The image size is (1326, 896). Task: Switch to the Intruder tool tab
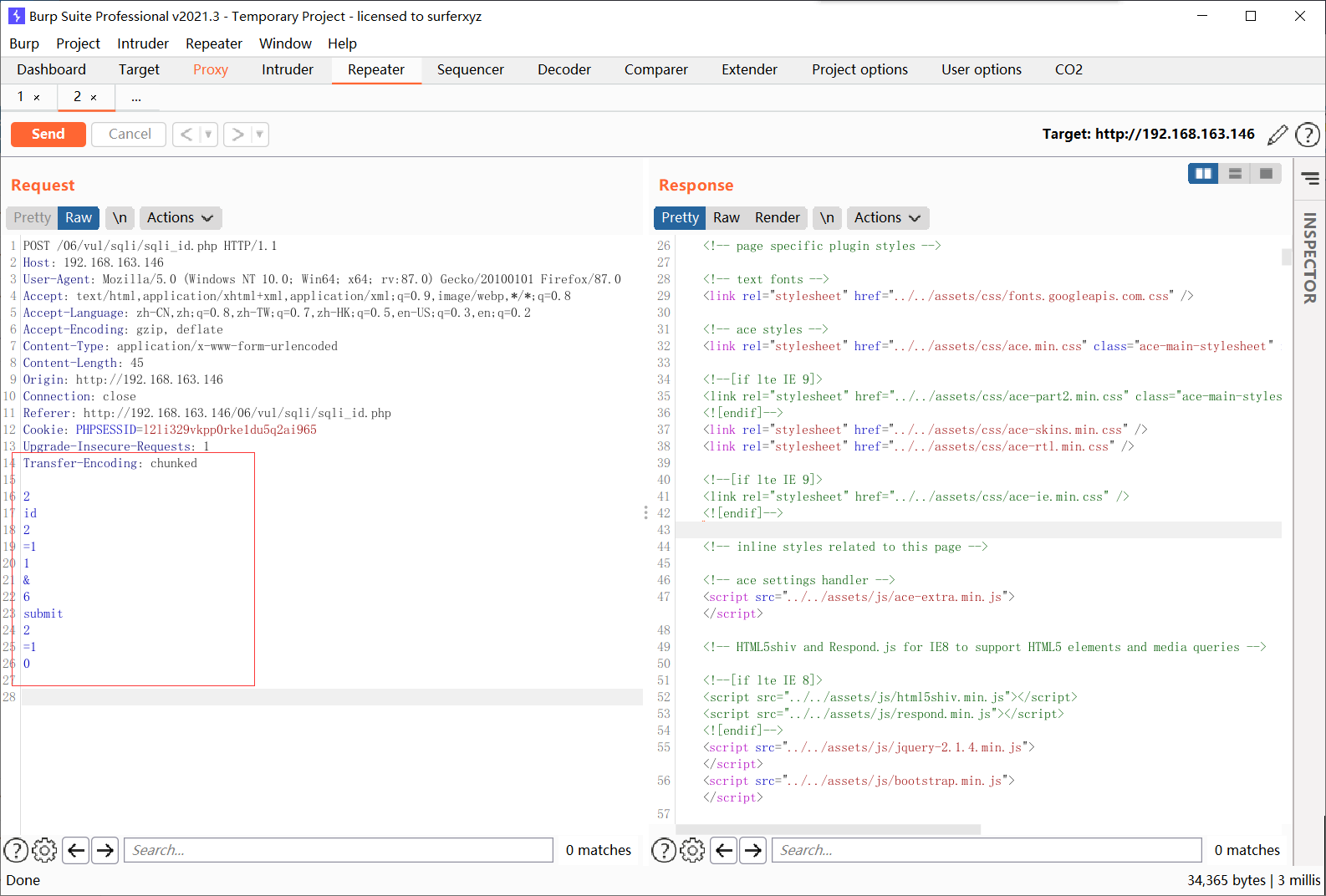[288, 69]
